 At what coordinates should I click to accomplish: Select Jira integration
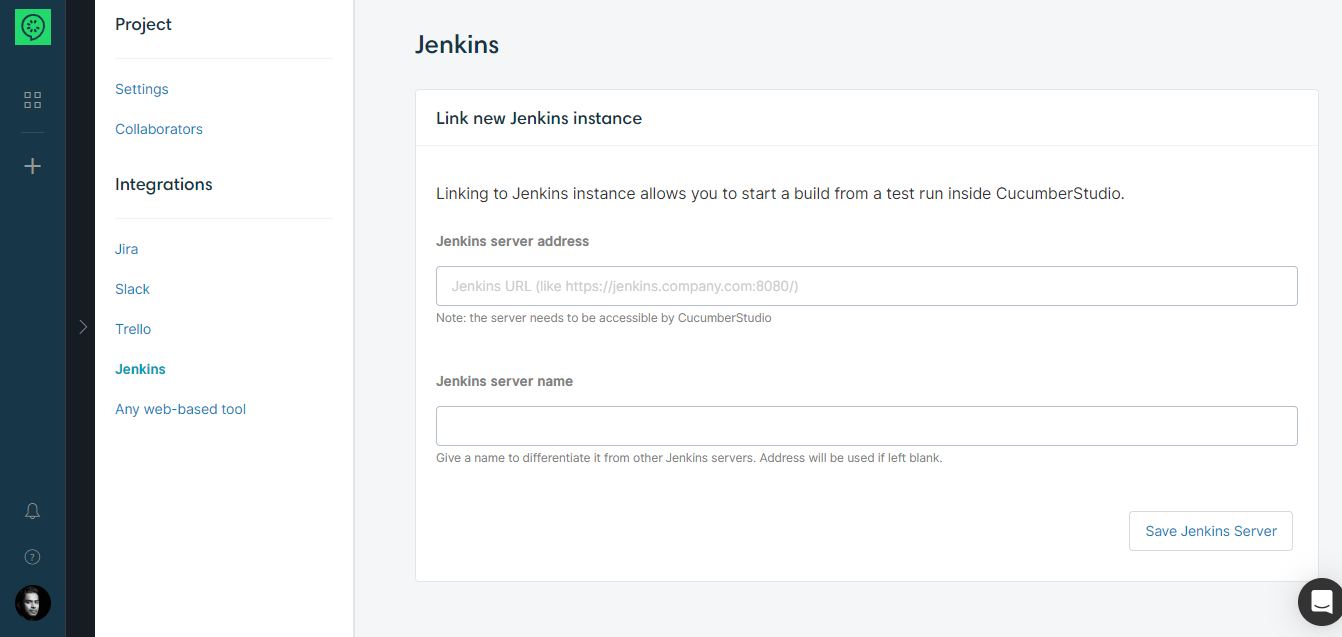127,249
